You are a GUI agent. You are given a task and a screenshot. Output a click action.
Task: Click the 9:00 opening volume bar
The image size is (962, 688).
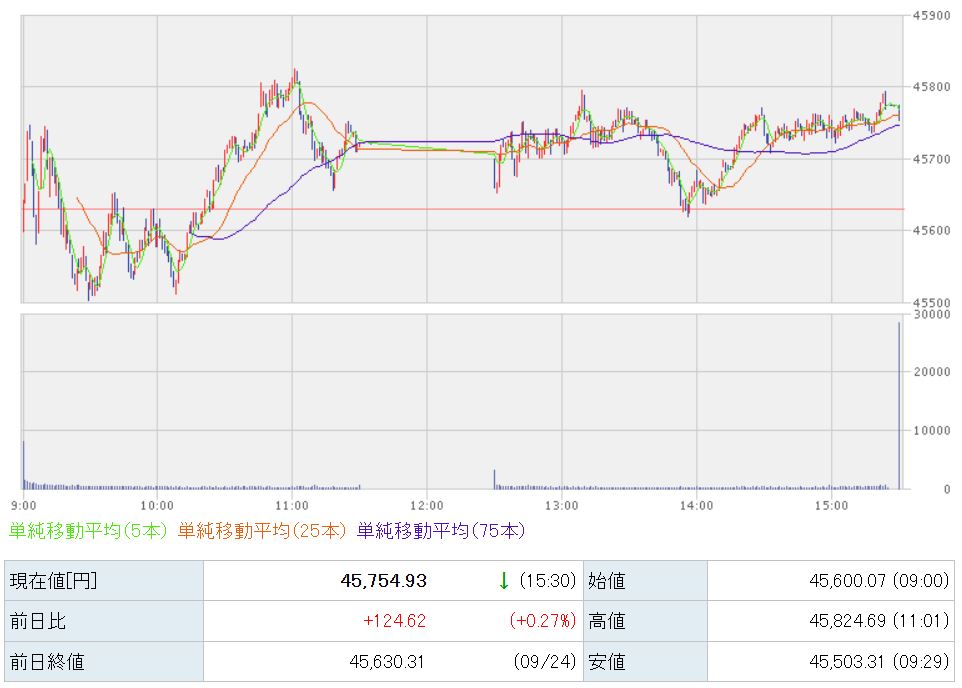(24, 465)
